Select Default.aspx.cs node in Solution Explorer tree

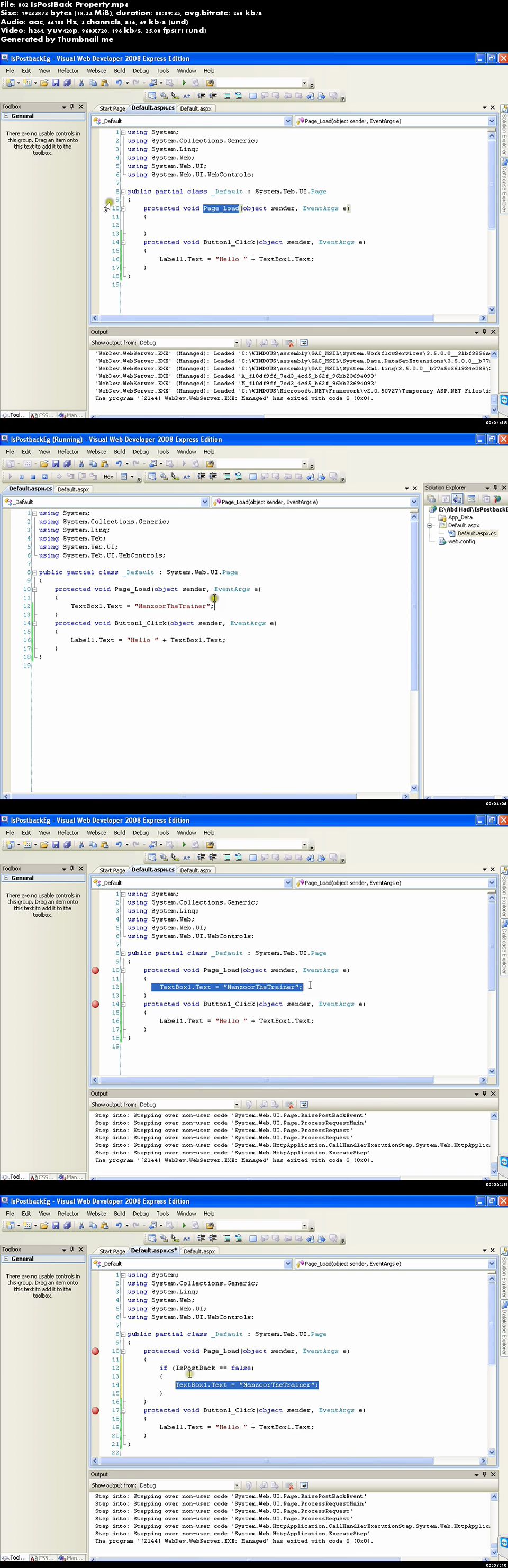tap(476, 533)
